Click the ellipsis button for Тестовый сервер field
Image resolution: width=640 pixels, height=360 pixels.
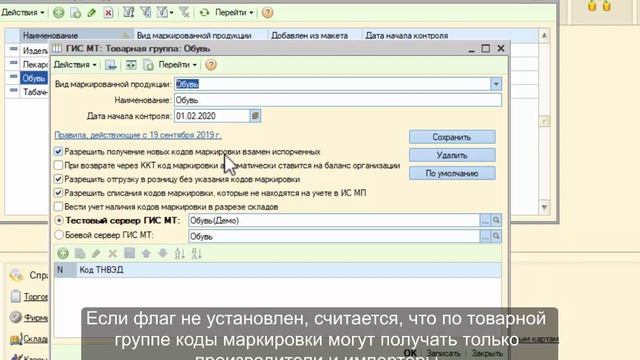pyautogui.click(x=485, y=221)
